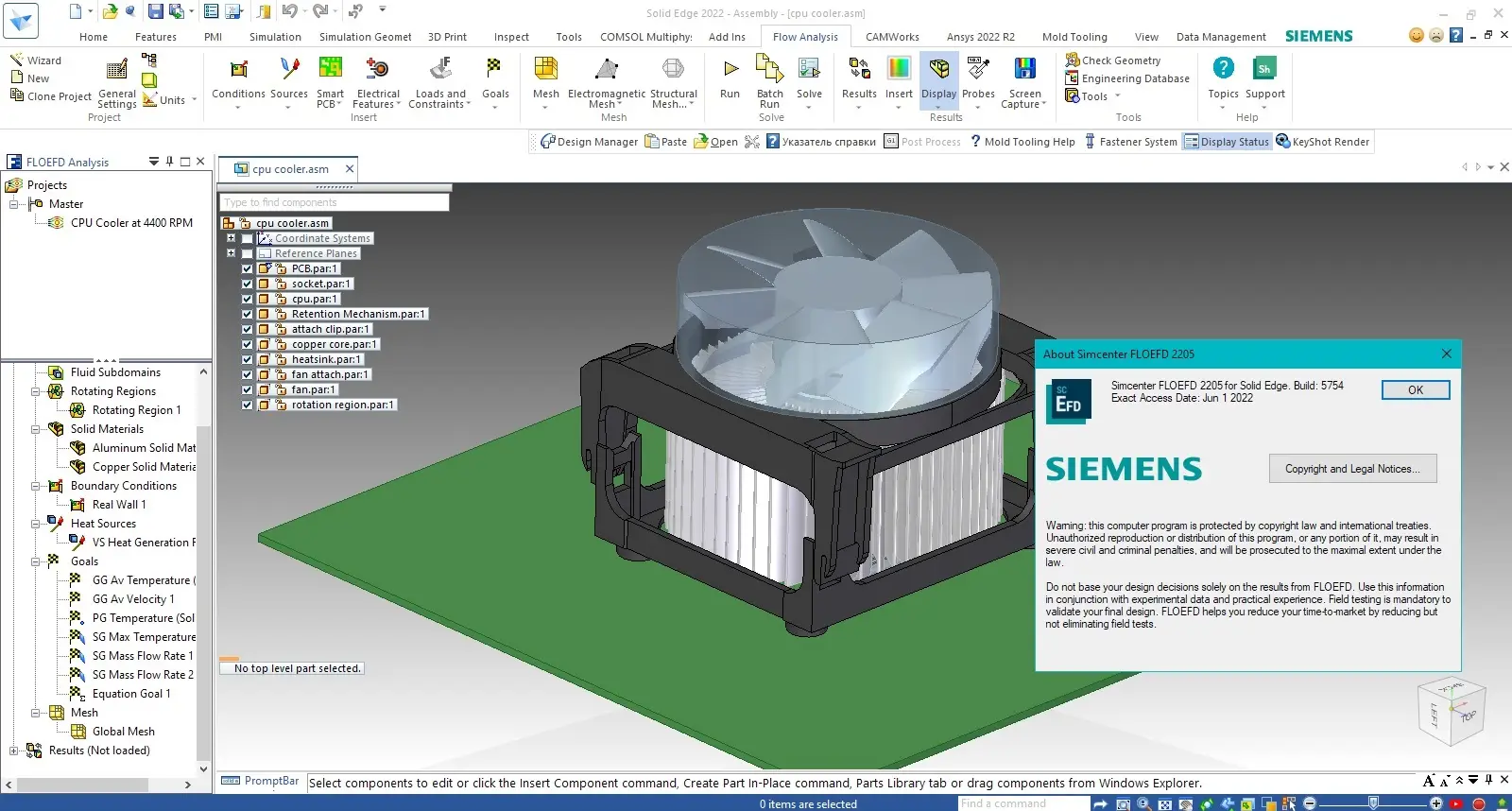Open the Inspect ribbon tab
The height and width of the screenshot is (811, 1512).
[511, 37]
